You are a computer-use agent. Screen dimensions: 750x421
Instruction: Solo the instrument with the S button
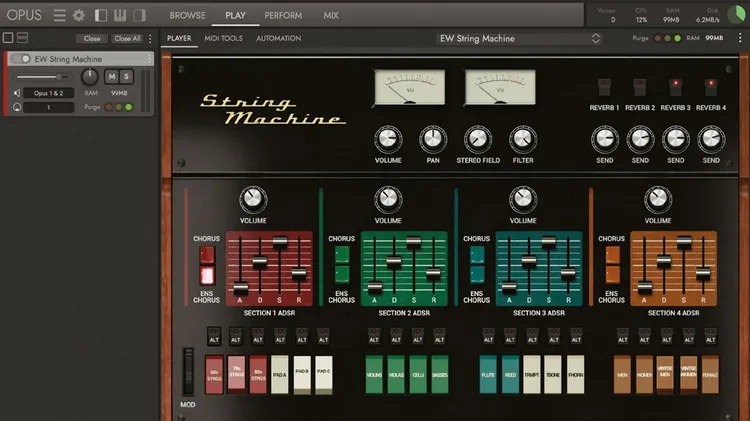126,77
